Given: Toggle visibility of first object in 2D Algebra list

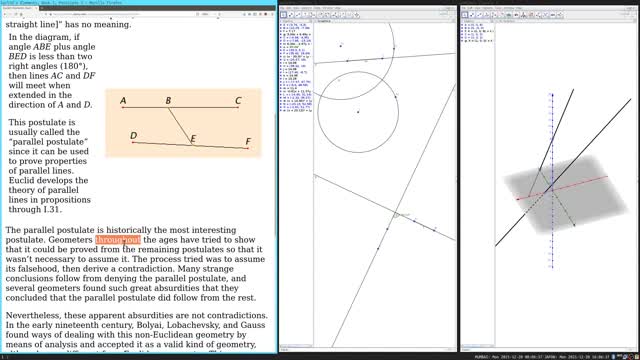Looking at the screenshot, I should (281, 25).
